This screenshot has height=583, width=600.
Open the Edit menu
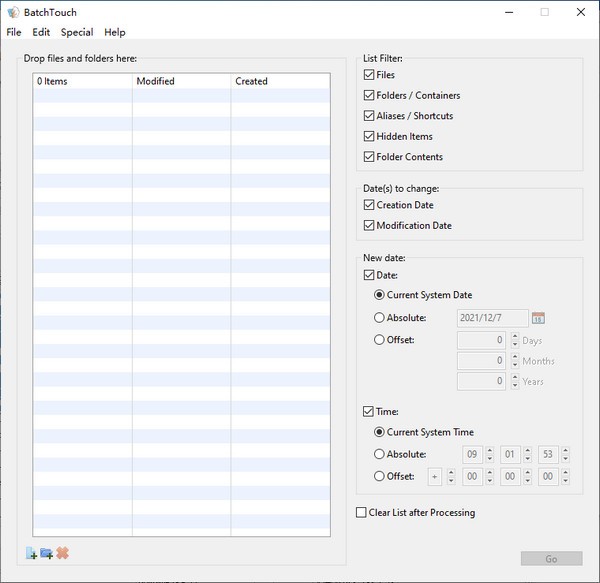[x=41, y=32]
